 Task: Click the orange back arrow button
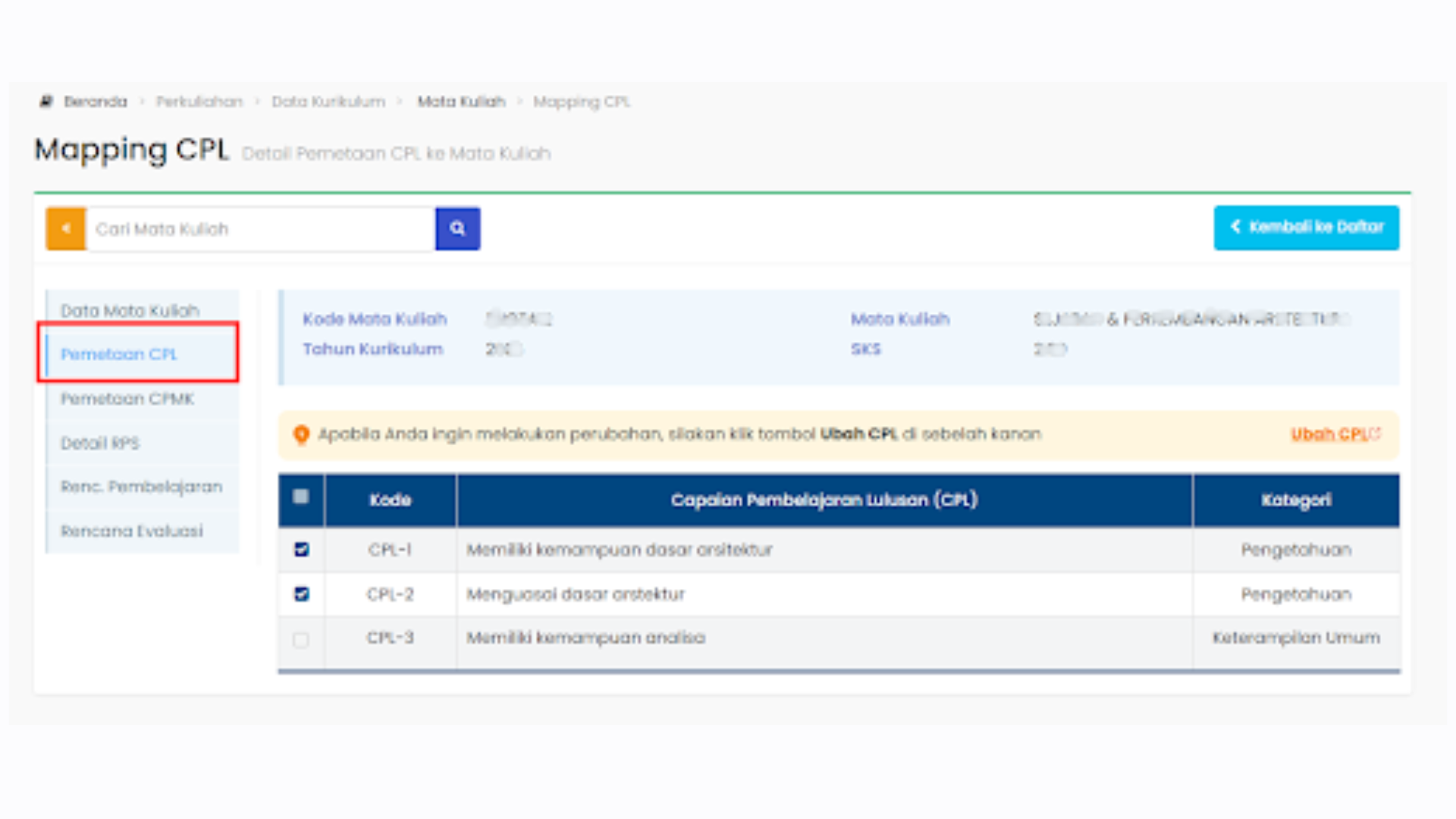click(66, 228)
